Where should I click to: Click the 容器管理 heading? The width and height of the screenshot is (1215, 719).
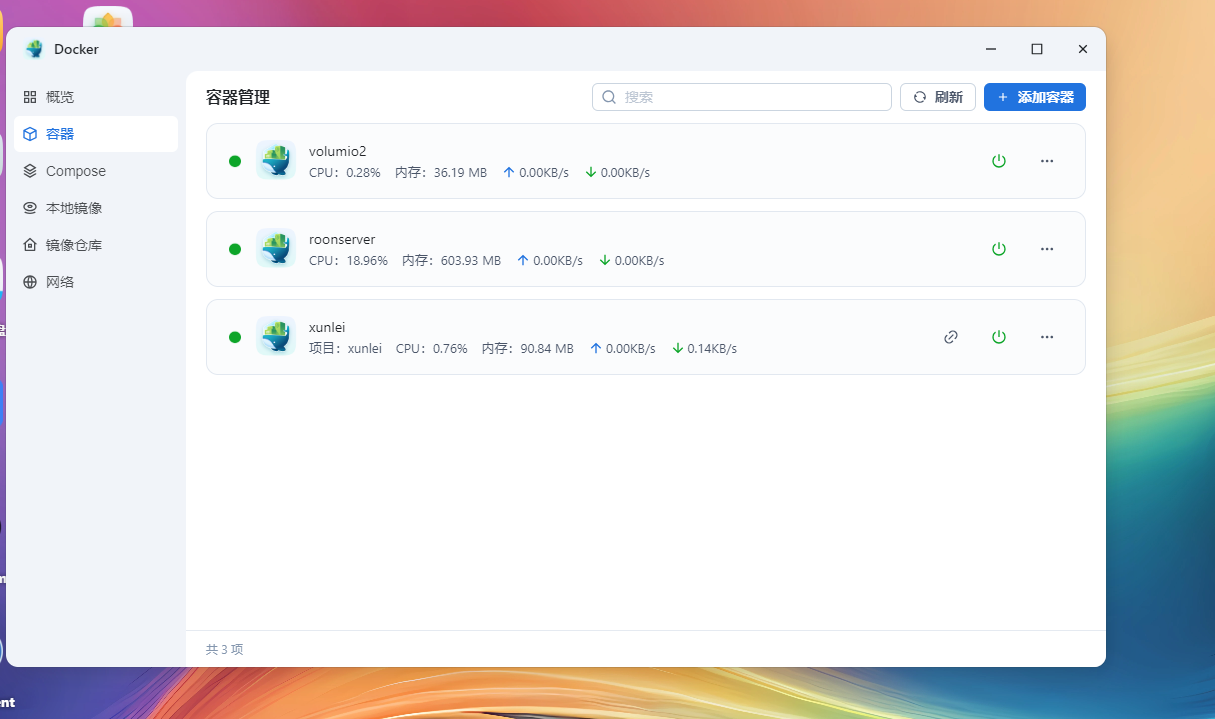(238, 97)
